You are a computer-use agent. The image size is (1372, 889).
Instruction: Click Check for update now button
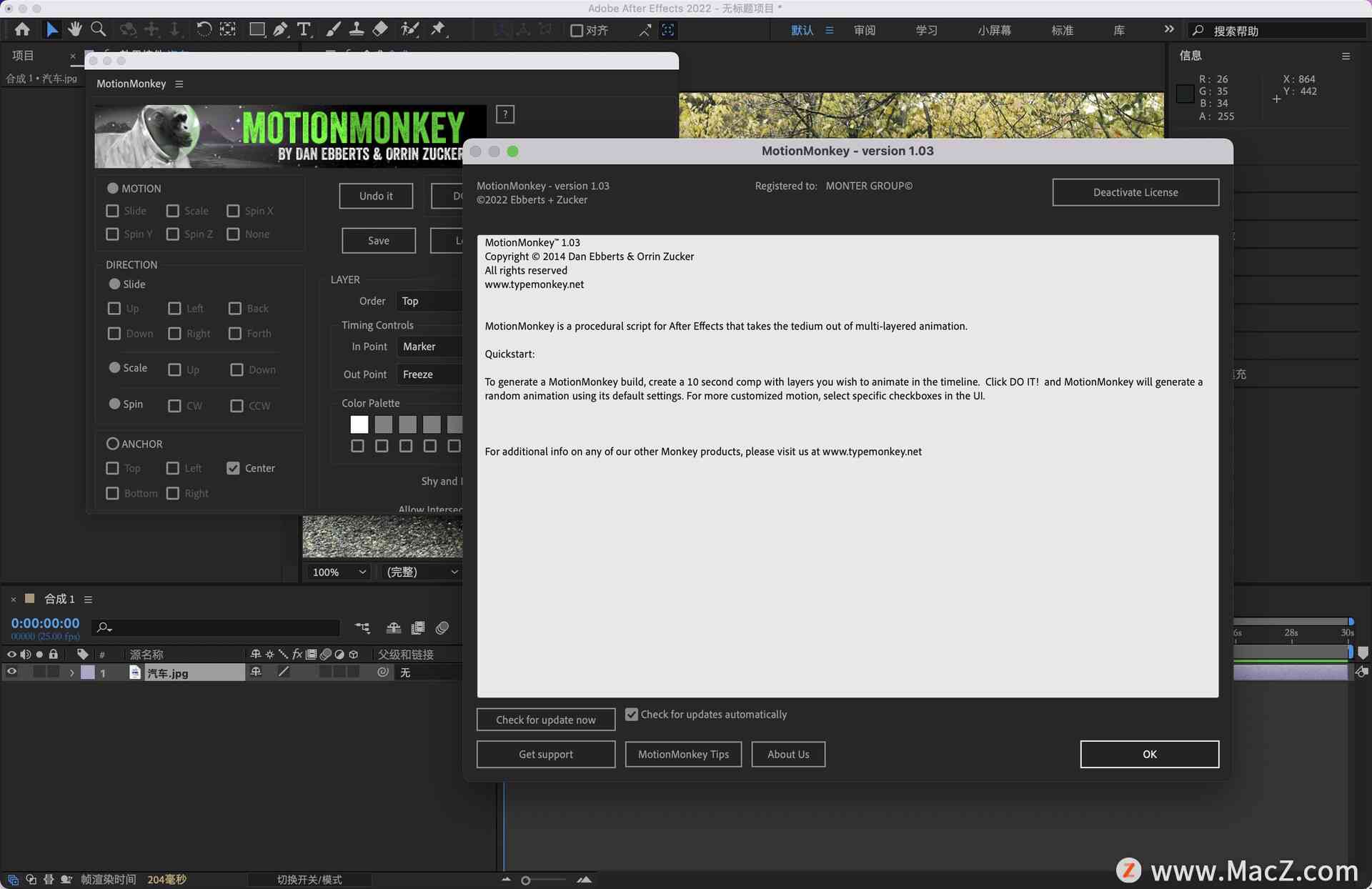(545, 719)
